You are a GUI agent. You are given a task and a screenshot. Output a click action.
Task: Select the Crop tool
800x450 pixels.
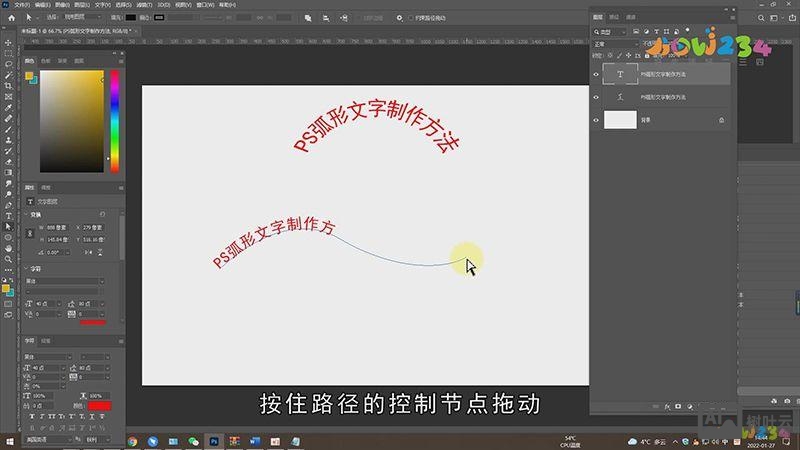pyautogui.click(x=8, y=86)
